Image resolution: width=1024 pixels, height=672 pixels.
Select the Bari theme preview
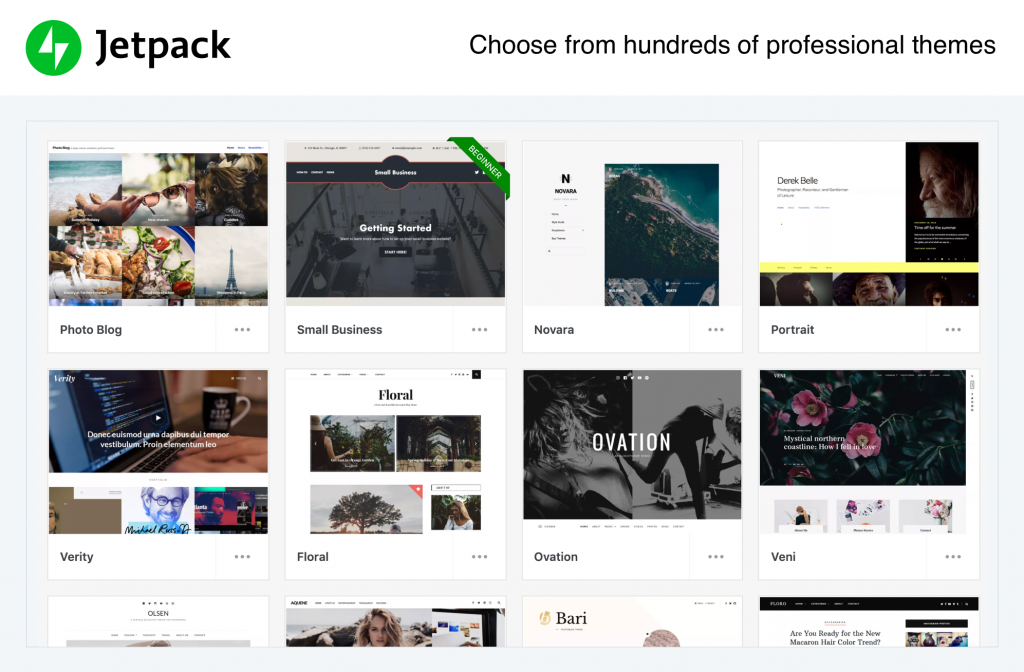[632, 622]
